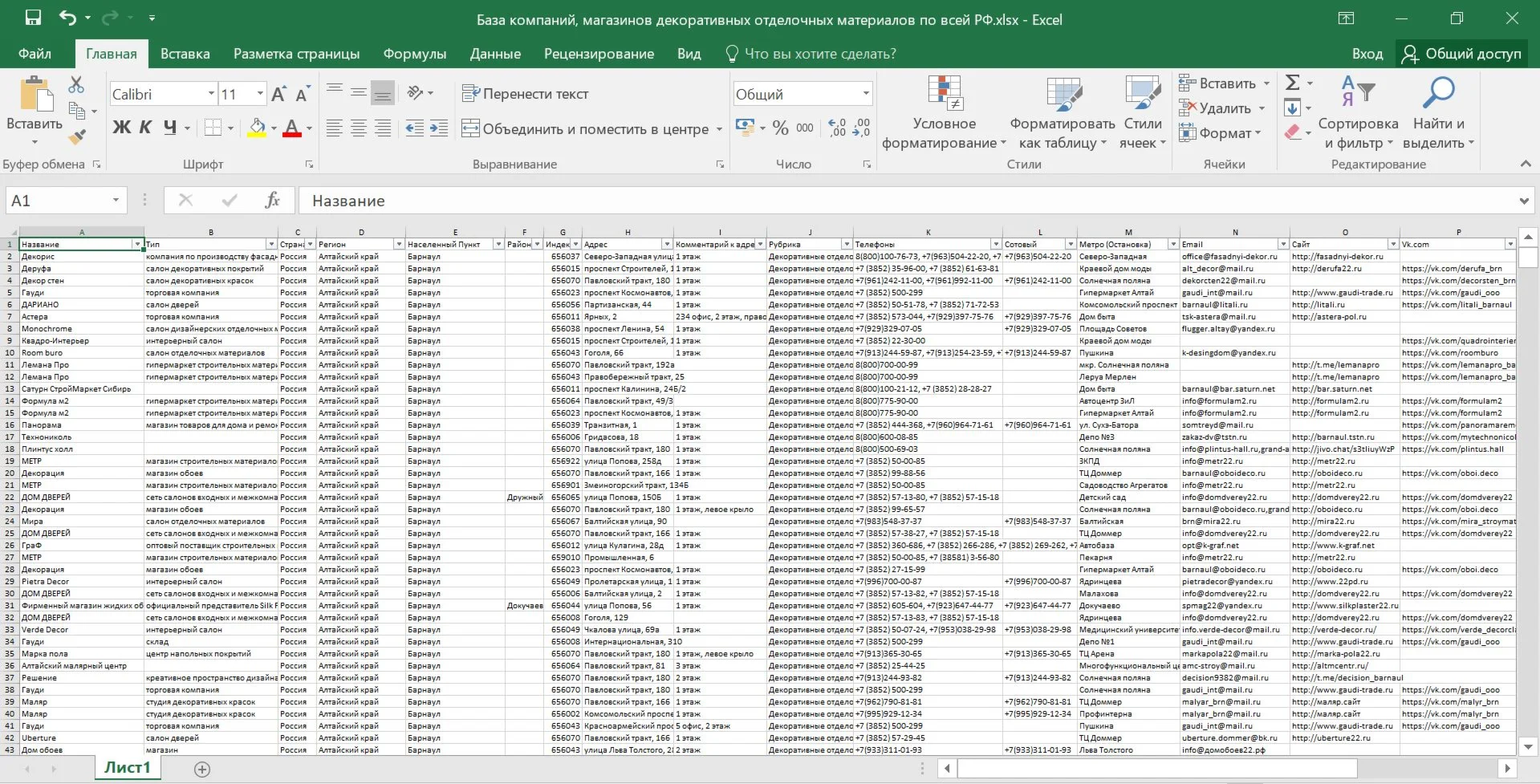
Task: Open the Телефоны column filter dropdown
Action: [x=996, y=244]
